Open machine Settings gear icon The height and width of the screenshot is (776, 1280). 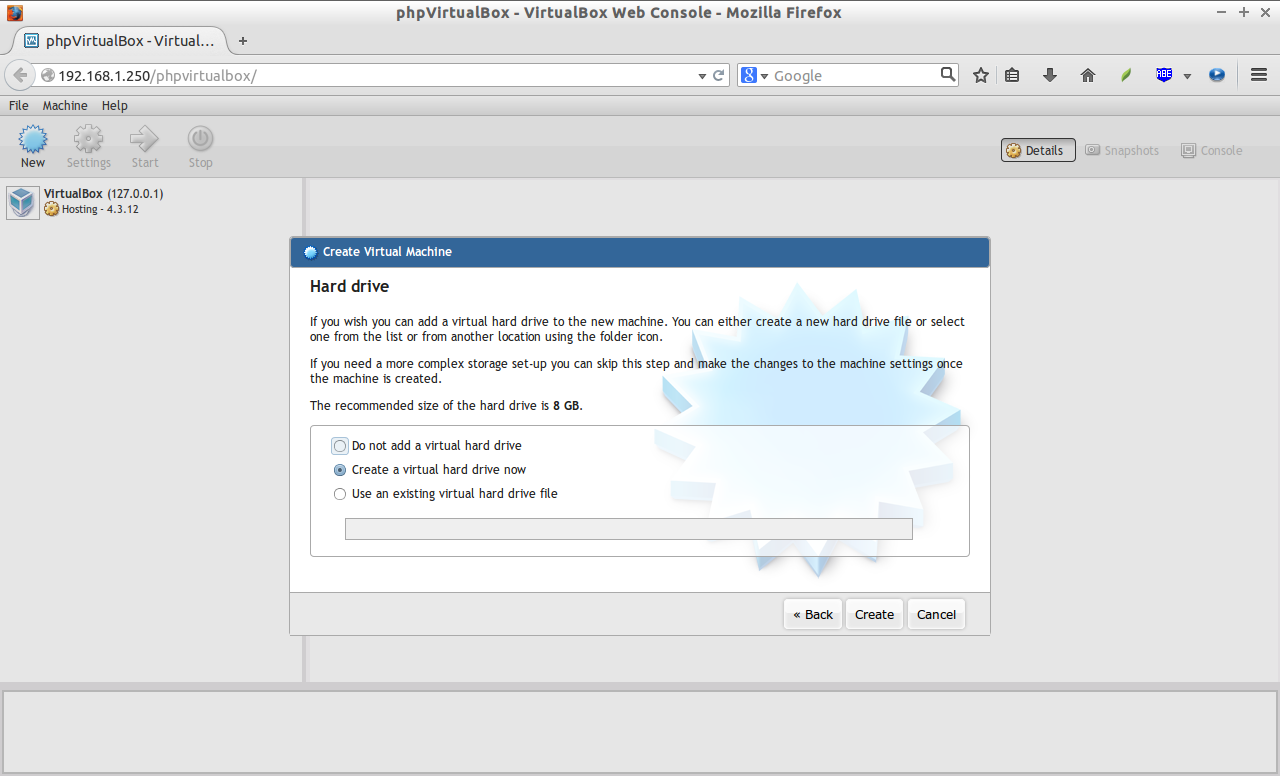point(88,139)
